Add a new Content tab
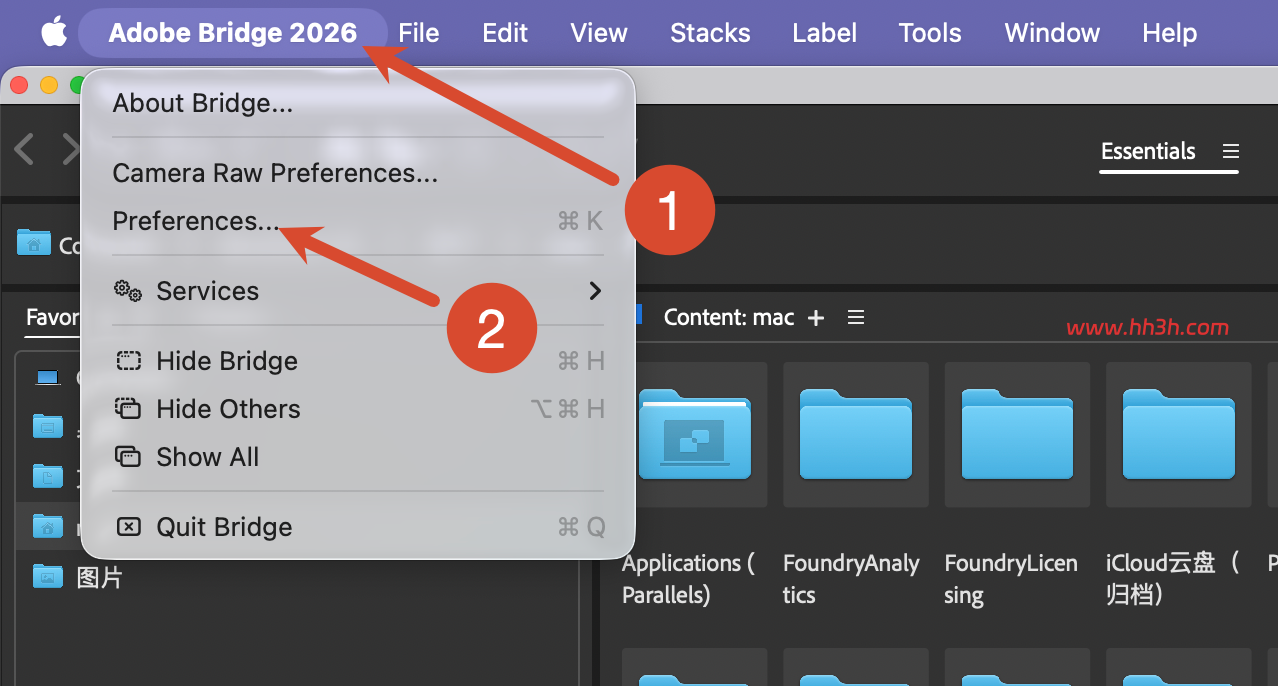Viewport: 1278px width, 686px height. [x=816, y=318]
